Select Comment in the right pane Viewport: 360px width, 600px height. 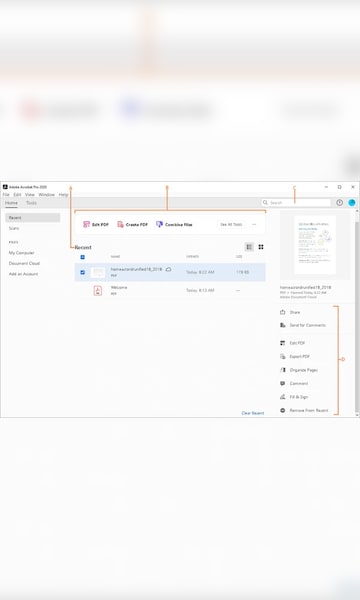point(294,383)
